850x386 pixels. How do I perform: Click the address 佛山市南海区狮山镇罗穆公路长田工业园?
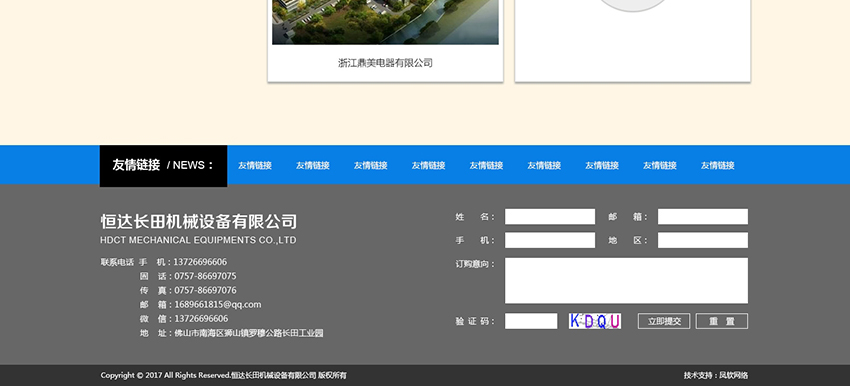pos(248,333)
